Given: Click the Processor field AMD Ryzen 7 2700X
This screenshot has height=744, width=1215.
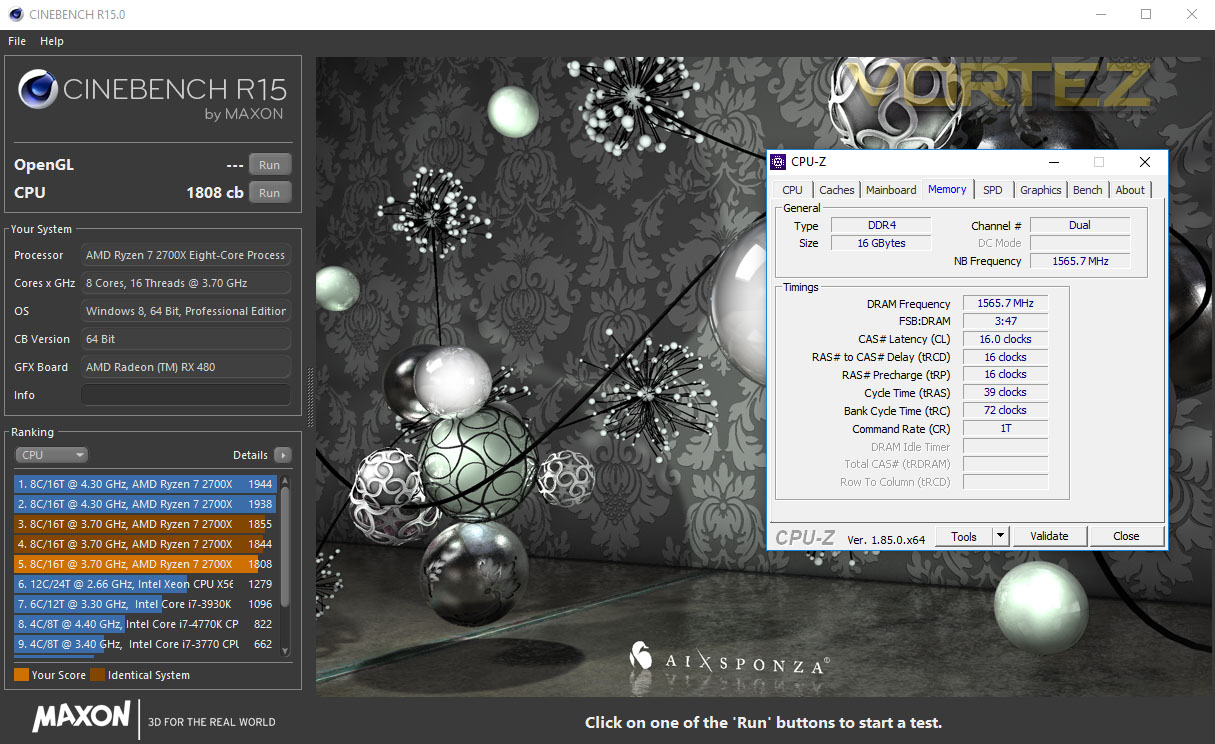Looking at the screenshot, I should coord(186,255).
